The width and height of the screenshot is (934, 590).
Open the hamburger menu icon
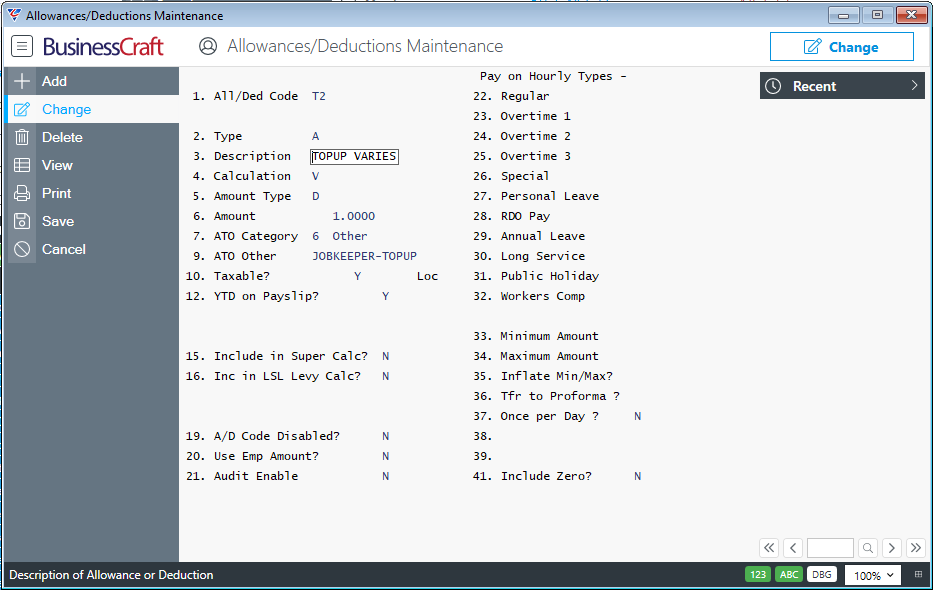pos(22,46)
